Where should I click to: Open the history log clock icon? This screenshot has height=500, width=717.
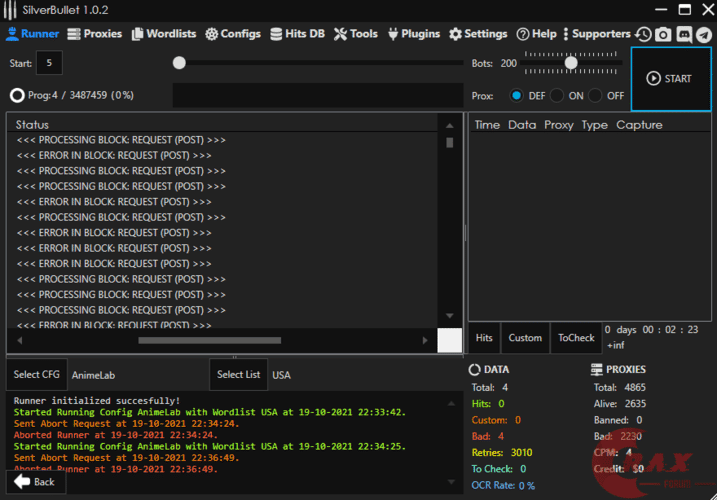click(x=643, y=34)
